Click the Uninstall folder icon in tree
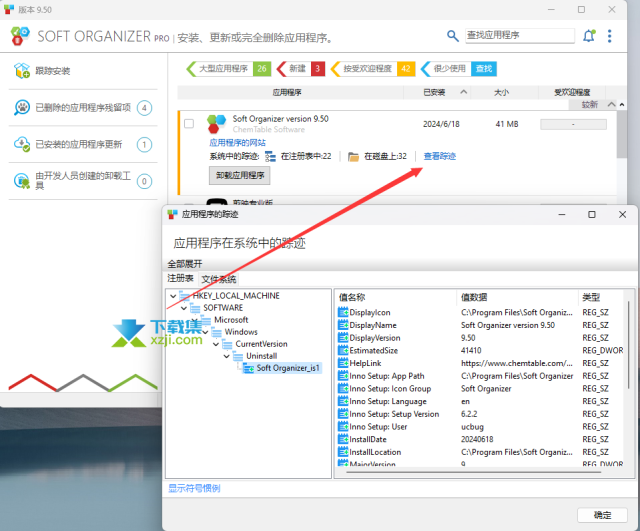 238,356
